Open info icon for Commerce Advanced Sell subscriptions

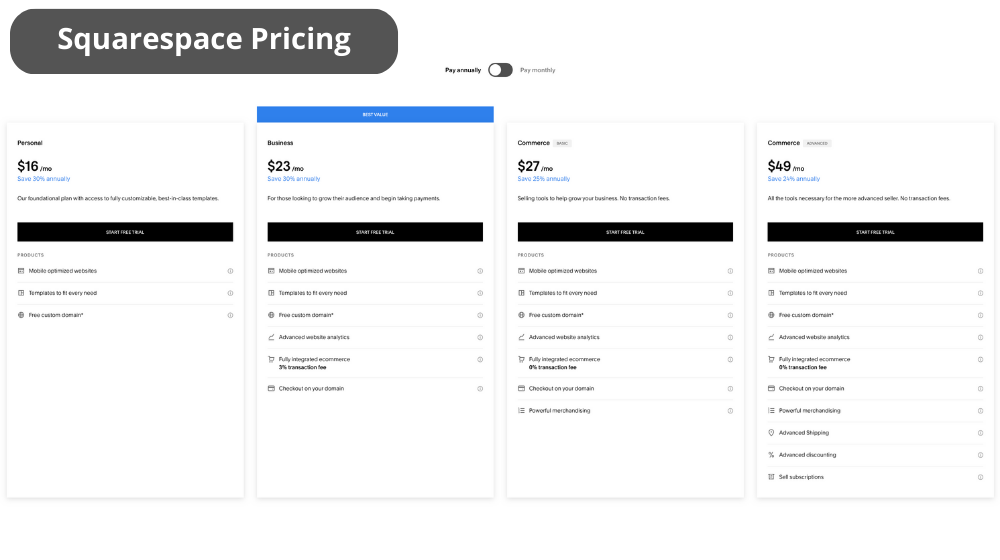click(x=980, y=477)
